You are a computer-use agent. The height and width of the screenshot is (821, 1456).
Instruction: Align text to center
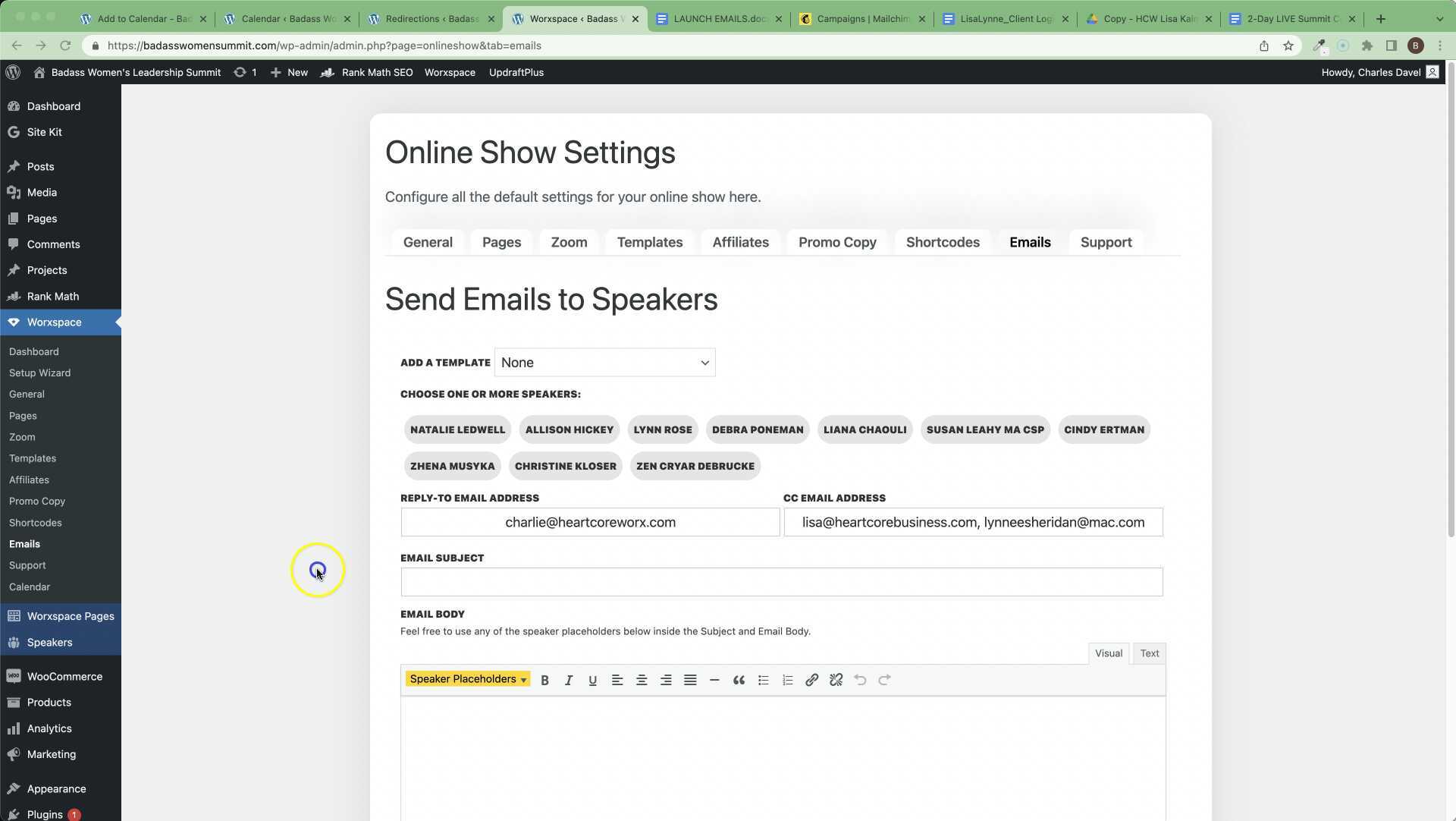tap(642, 680)
